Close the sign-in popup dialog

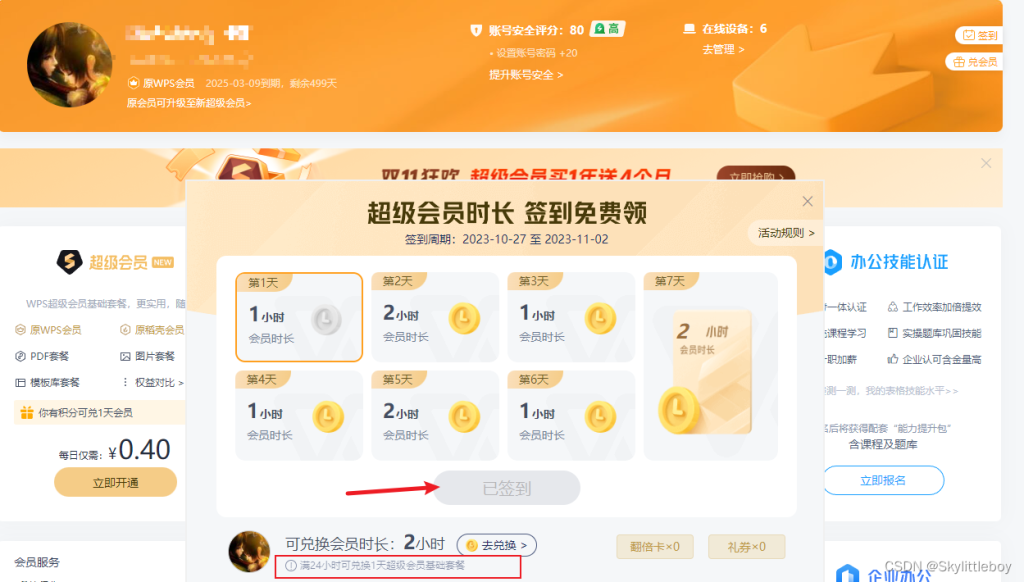807,201
